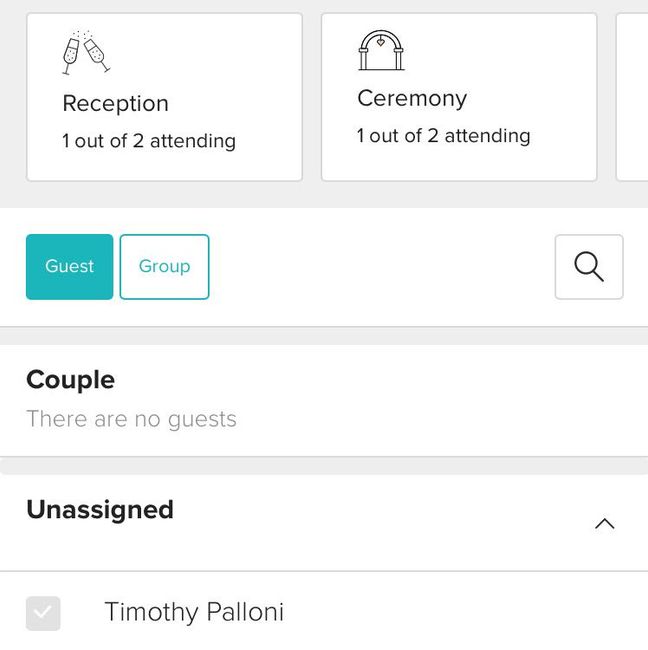Select the Ceremony title text
This screenshot has width=648, height=650.
(x=412, y=99)
